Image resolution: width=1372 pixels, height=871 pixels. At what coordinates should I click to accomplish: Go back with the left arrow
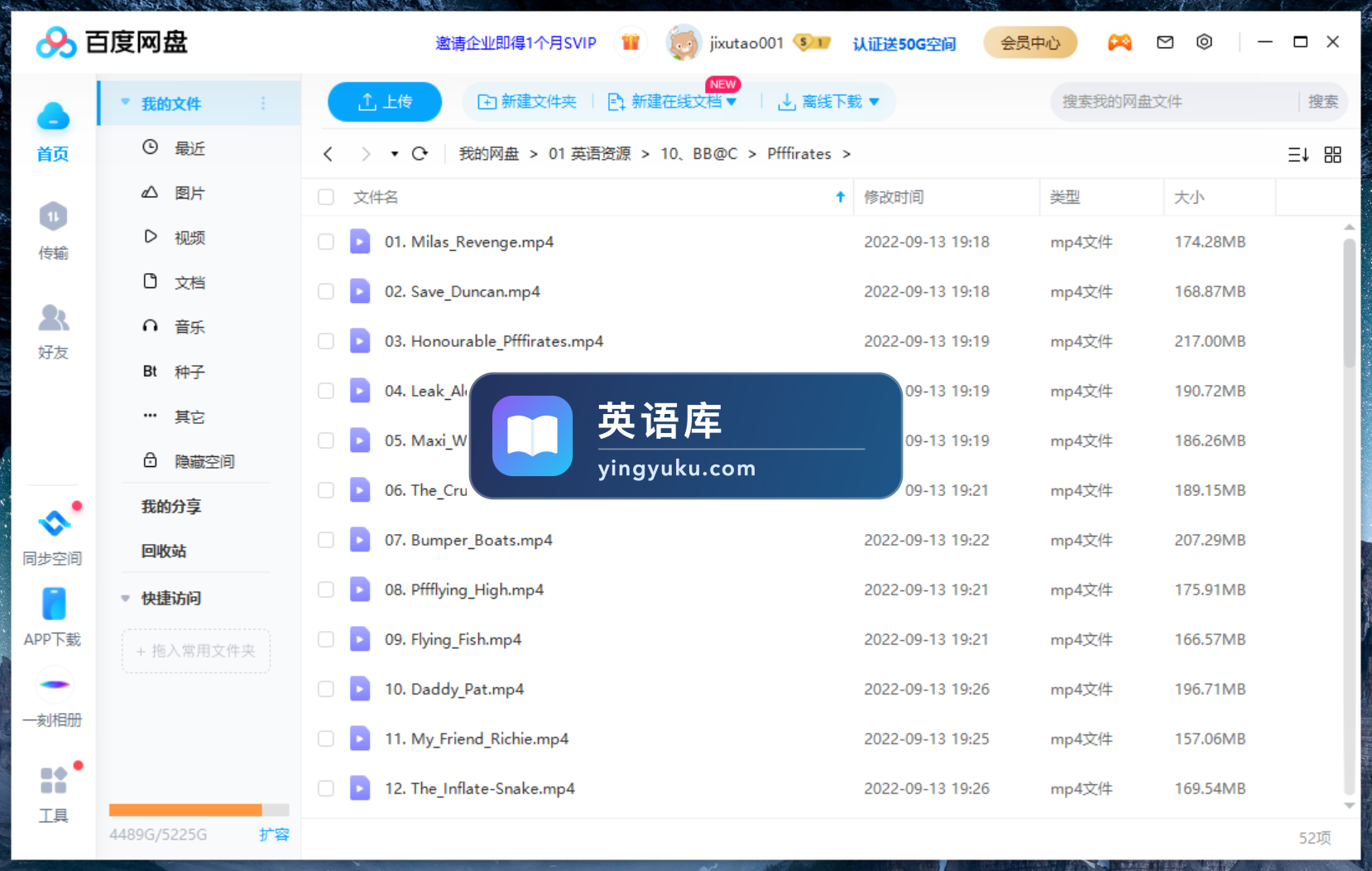point(329,154)
